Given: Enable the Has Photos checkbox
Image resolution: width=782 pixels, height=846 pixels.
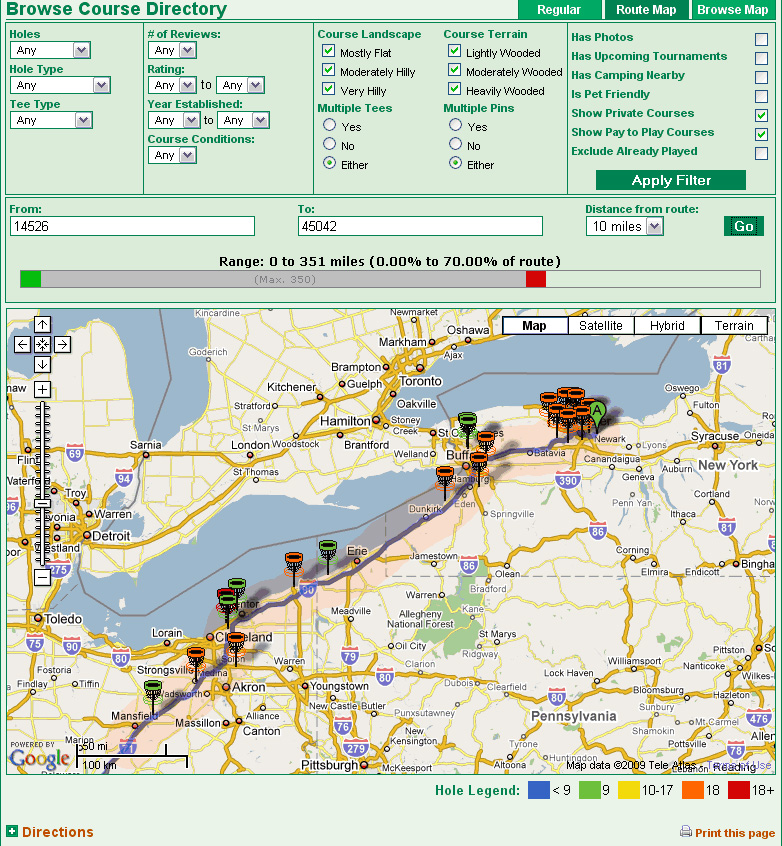Looking at the screenshot, I should pyautogui.click(x=761, y=39).
